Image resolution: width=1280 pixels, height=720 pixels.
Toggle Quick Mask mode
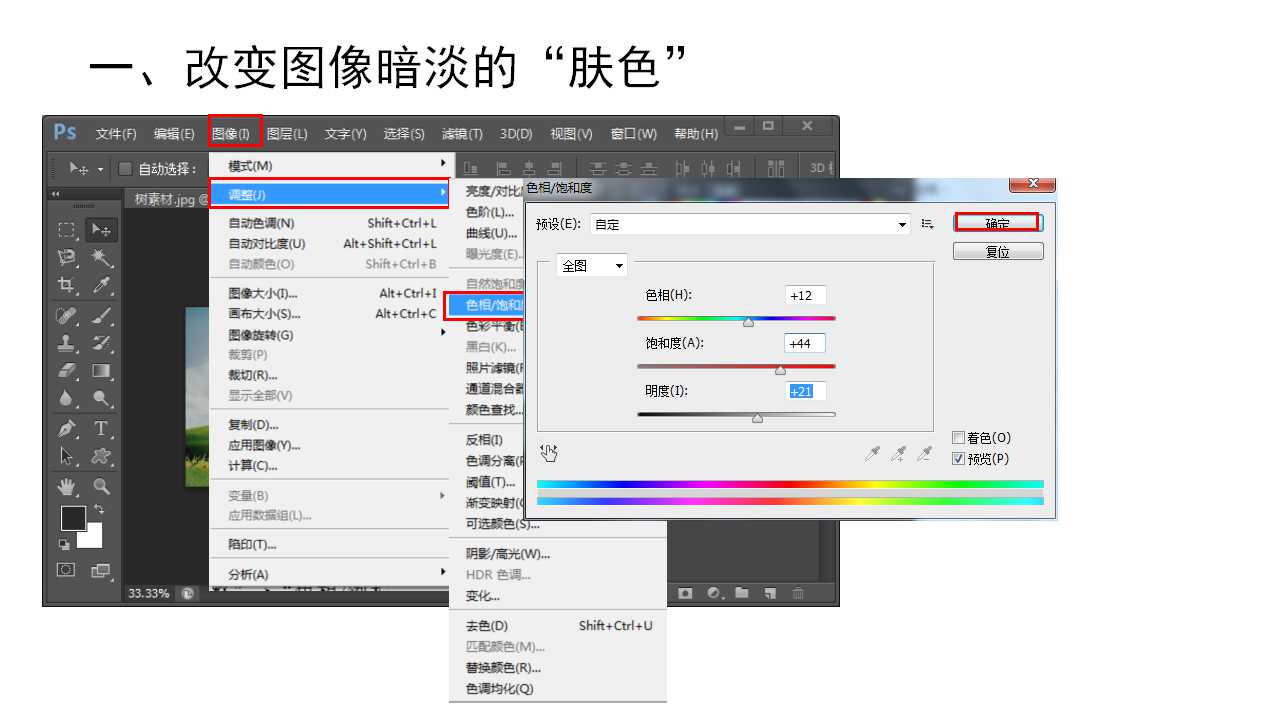(66, 570)
